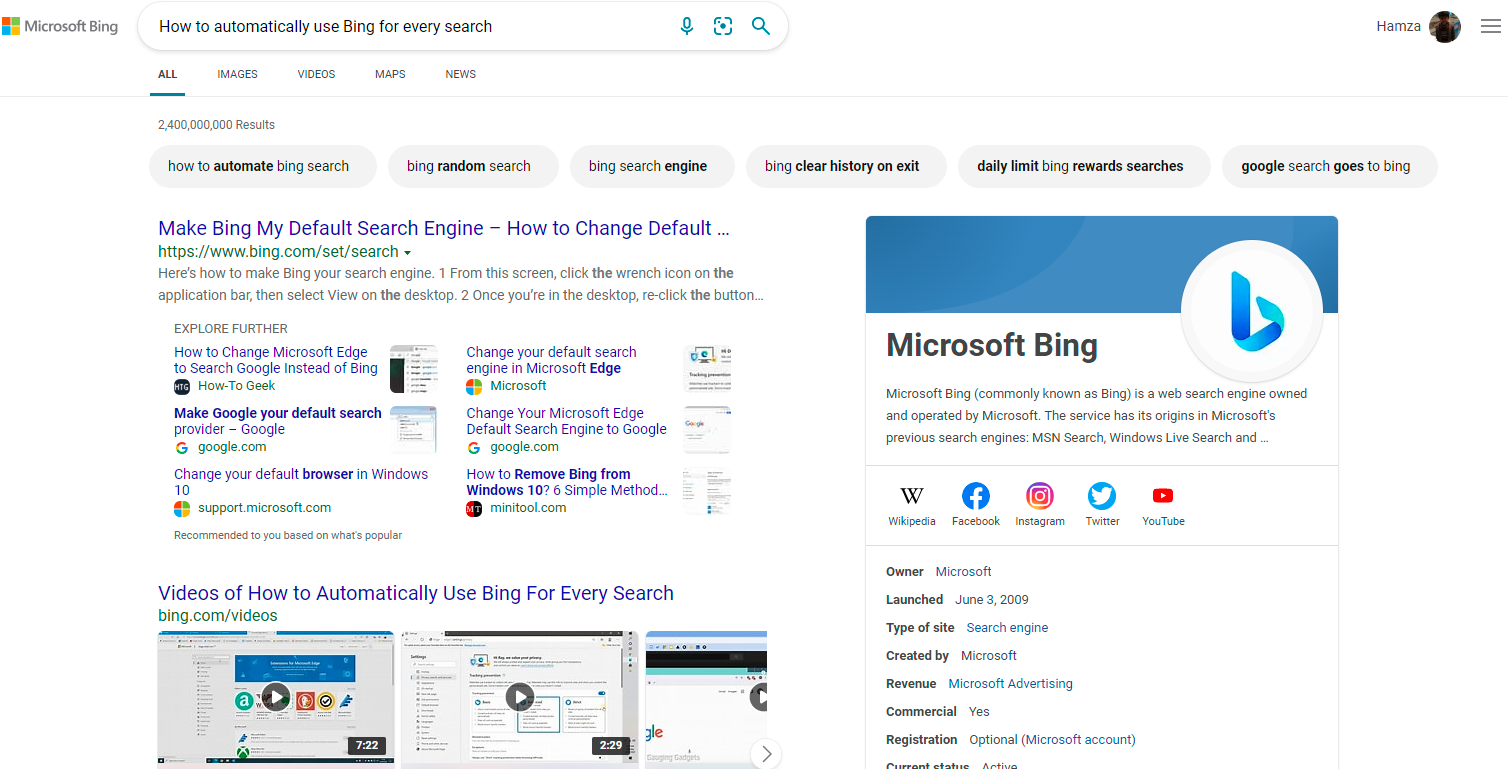1508x769 pixels.
Task: Click How-To Geek site favicon
Action: click(x=182, y=386)
